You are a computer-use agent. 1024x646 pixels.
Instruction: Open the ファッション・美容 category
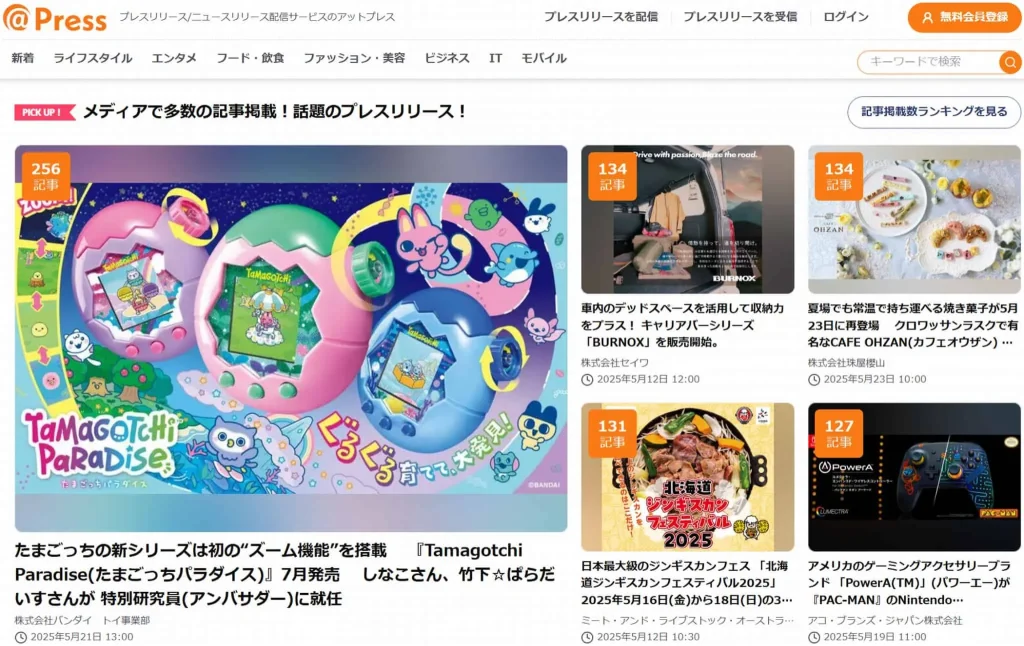tap(354, 58)
